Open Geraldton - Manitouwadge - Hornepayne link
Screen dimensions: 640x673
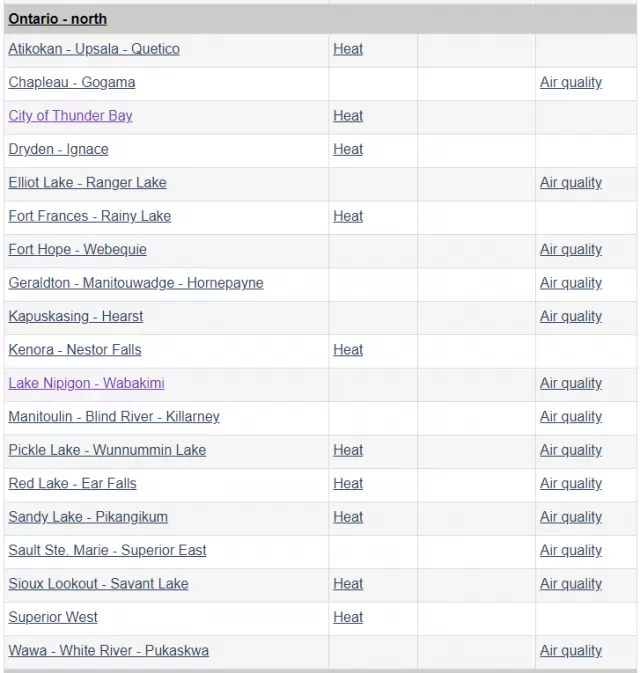pyautogui.click(x=136, y=283)
